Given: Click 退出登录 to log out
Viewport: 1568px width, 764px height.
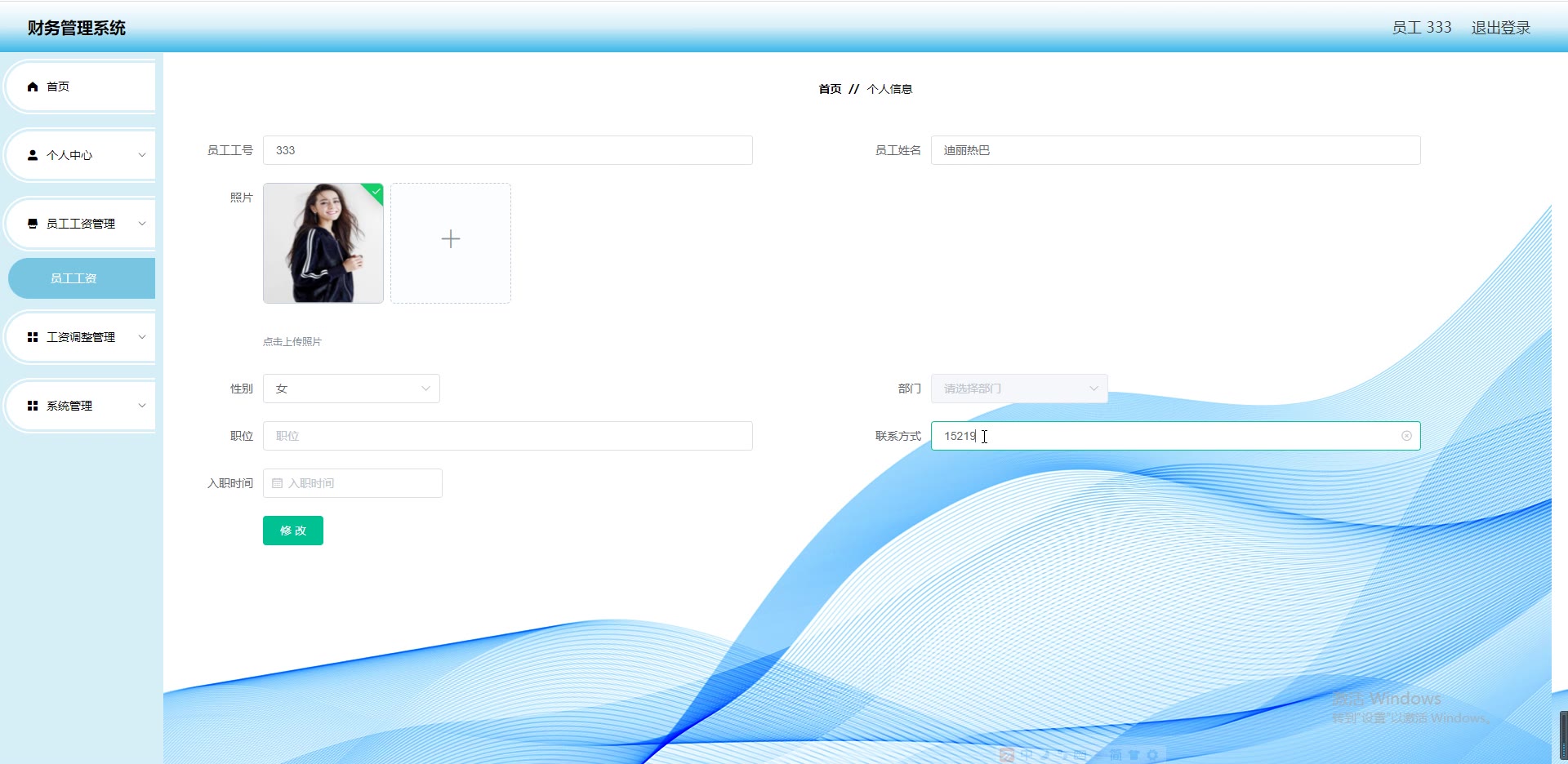Looking at the screenshot, I should click(x=1501, y=28).
